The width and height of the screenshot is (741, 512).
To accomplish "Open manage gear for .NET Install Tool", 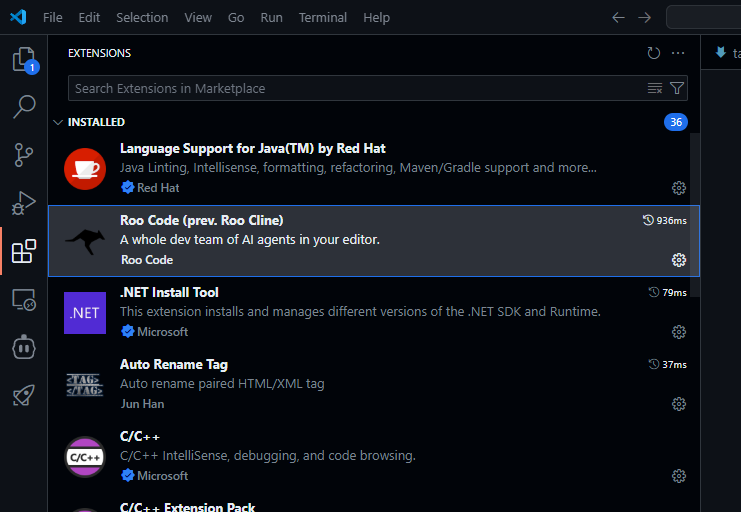I will tap(679, 332).
